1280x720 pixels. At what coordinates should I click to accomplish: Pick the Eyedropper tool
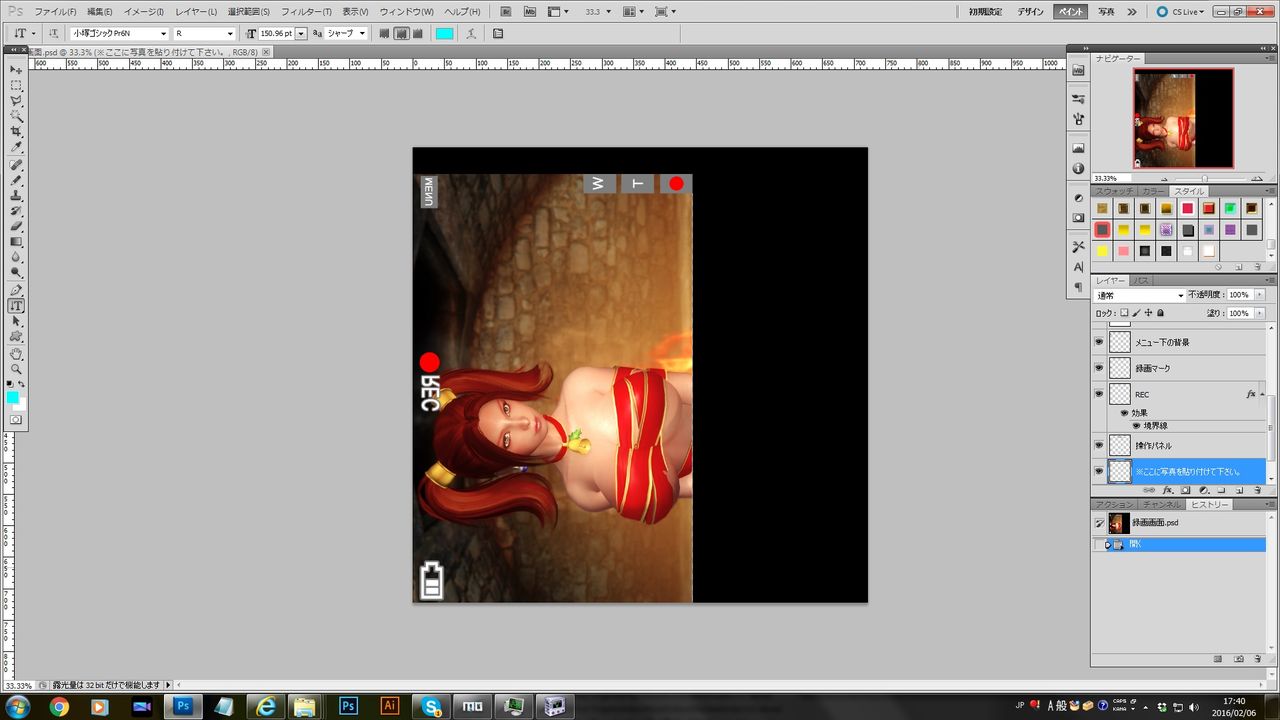pyautogui.click(x=16, y=147)
